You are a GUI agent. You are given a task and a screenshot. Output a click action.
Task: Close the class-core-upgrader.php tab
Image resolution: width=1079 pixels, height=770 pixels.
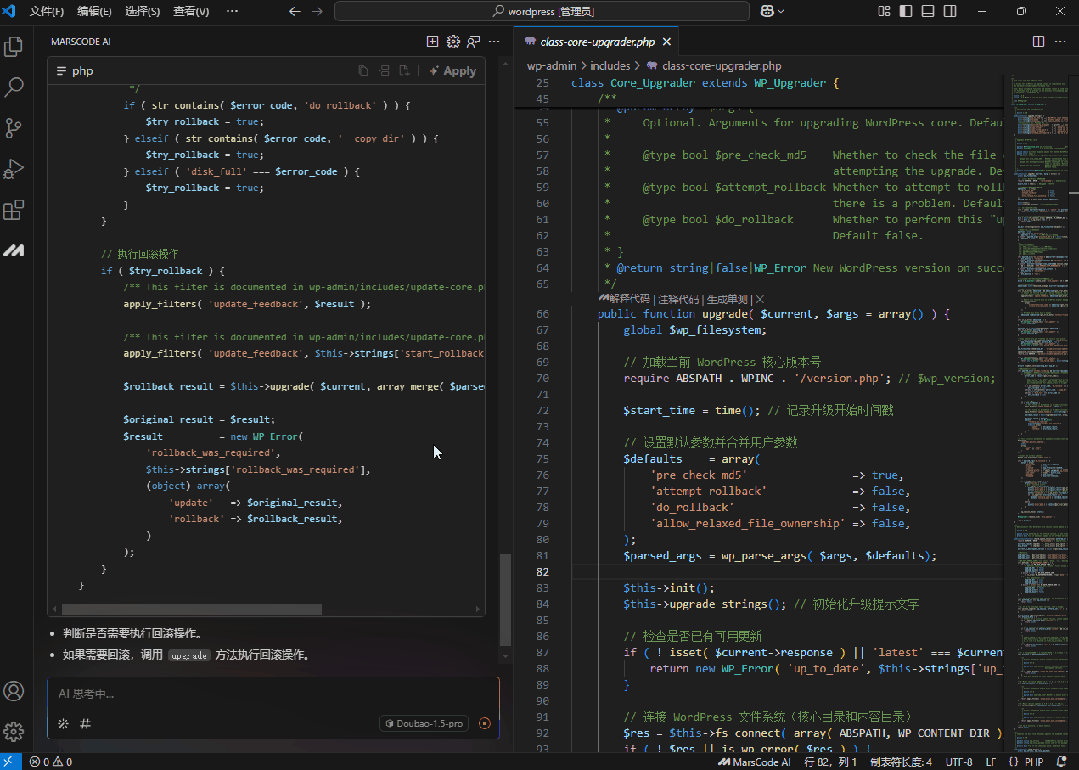(x=667, y=42)
